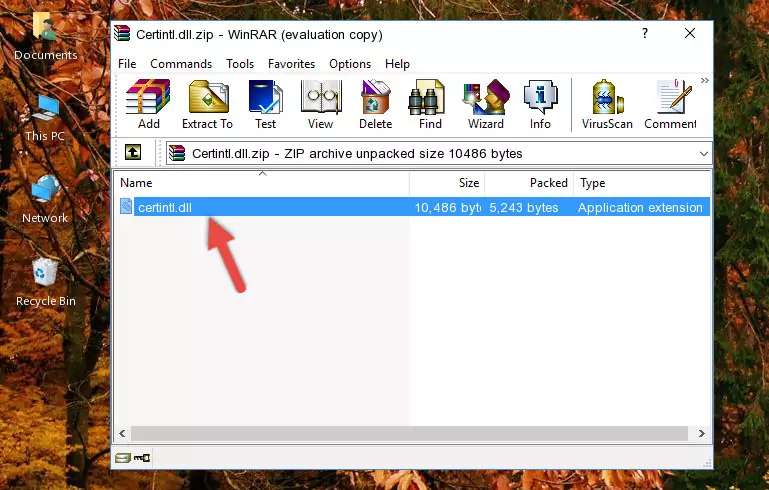Viewport: 769px width, 490px height.
Task: Click archive icon in the address bar
Action: click(x=177, y=154)
